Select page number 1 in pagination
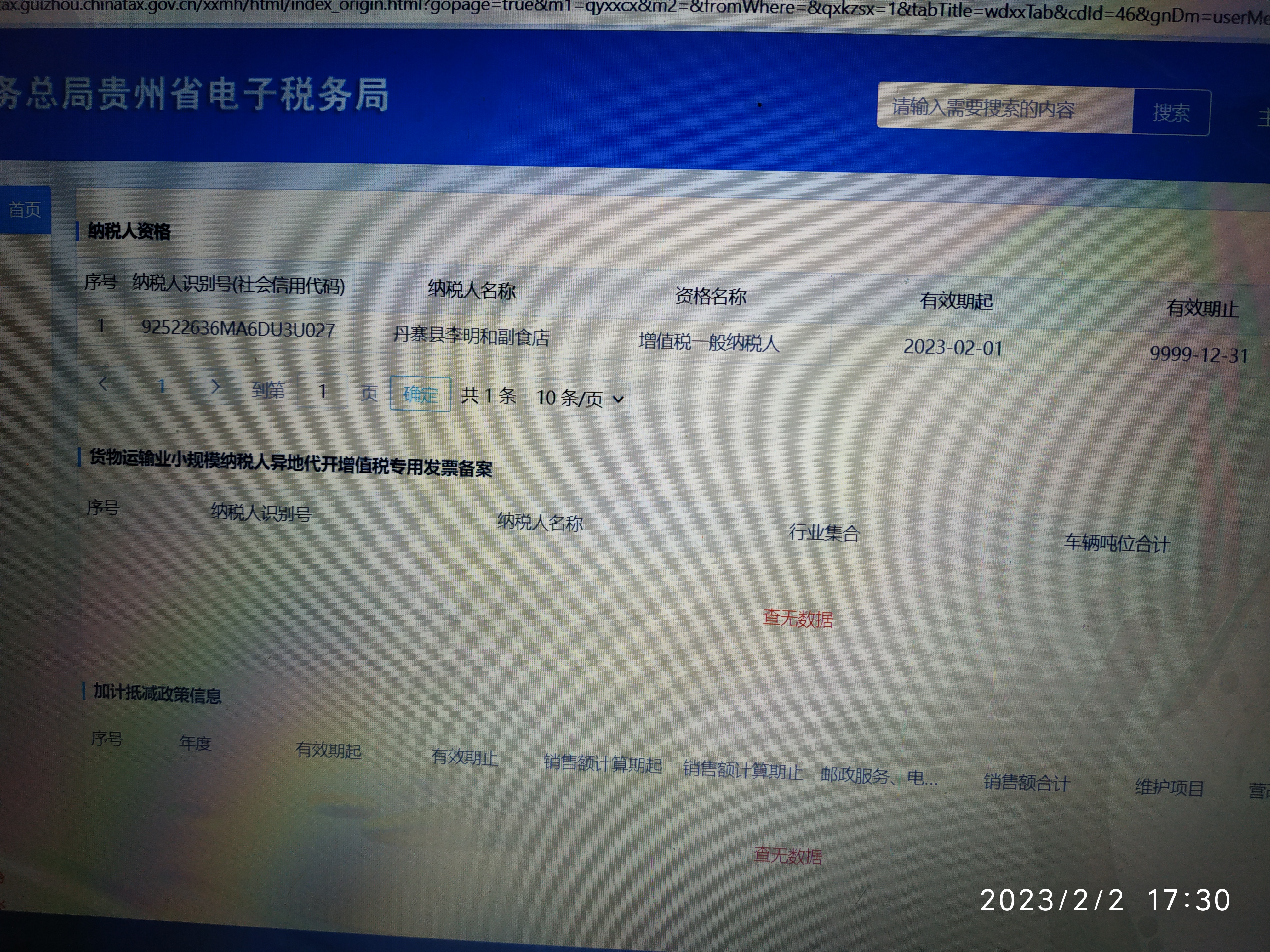The image size is (1270, 952). [x=162, y=386]
